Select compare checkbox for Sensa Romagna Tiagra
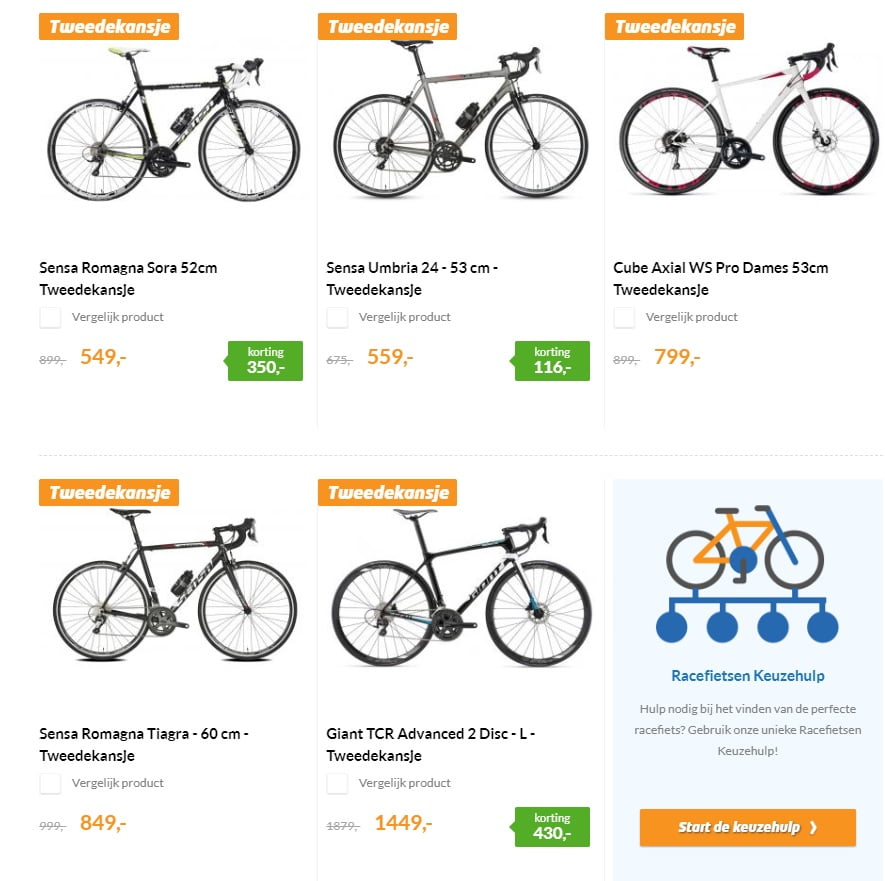Viewport: 885px width, 881px height. (50, 784)
